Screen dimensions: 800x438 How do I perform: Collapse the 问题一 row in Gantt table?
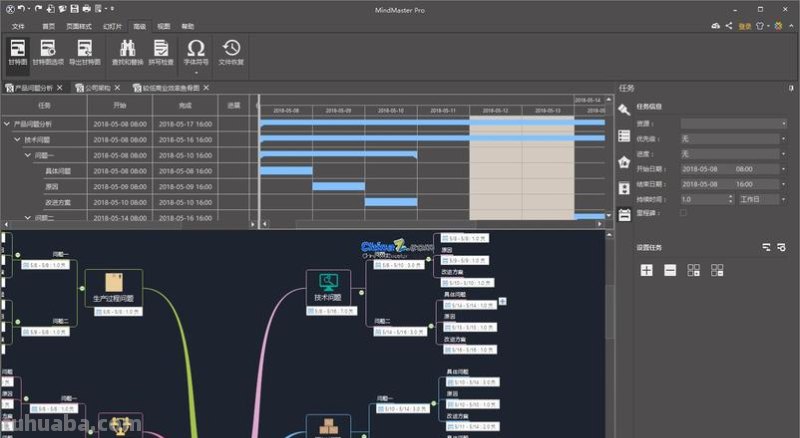28,155
